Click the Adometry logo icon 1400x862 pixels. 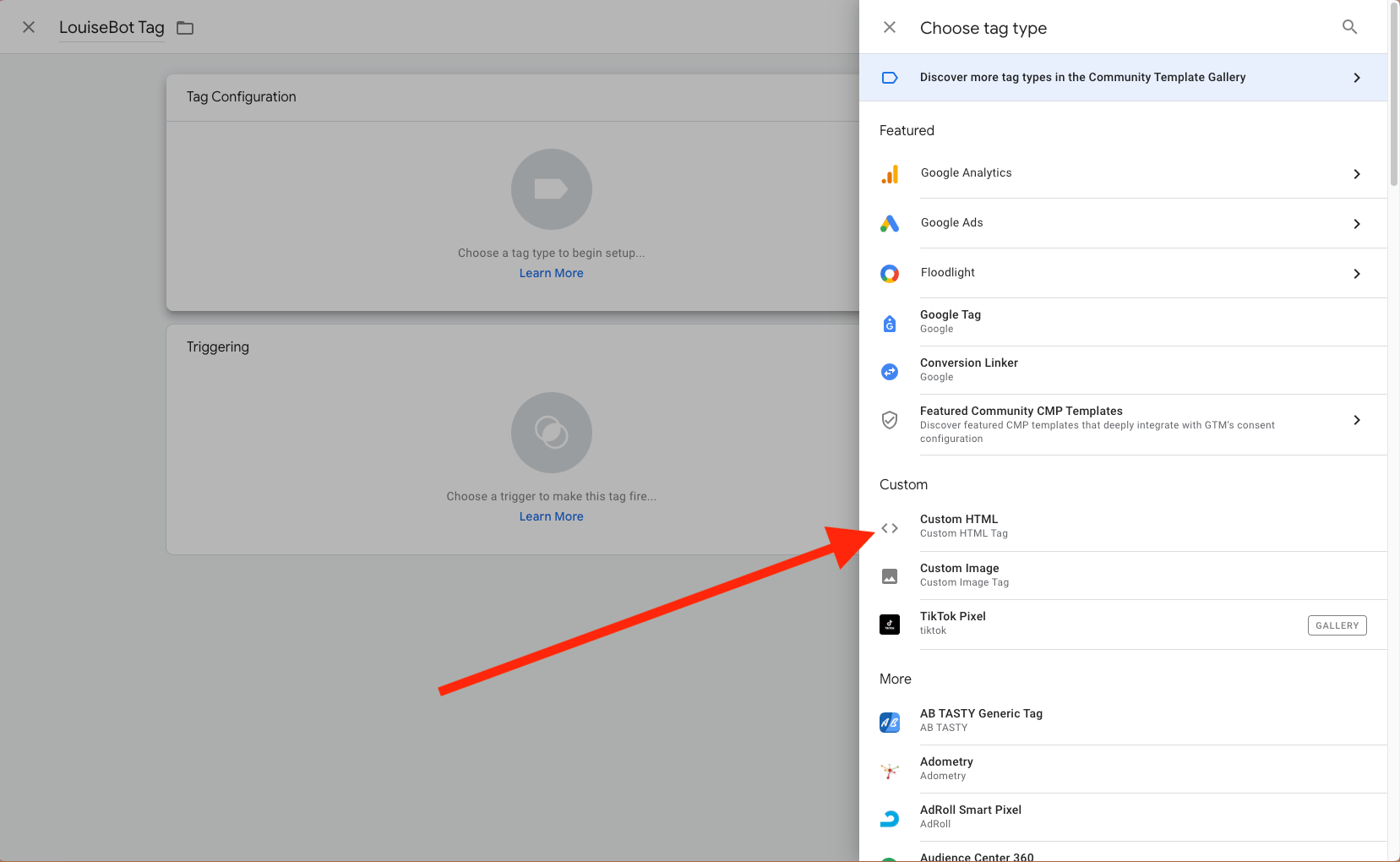pos(890,771)
